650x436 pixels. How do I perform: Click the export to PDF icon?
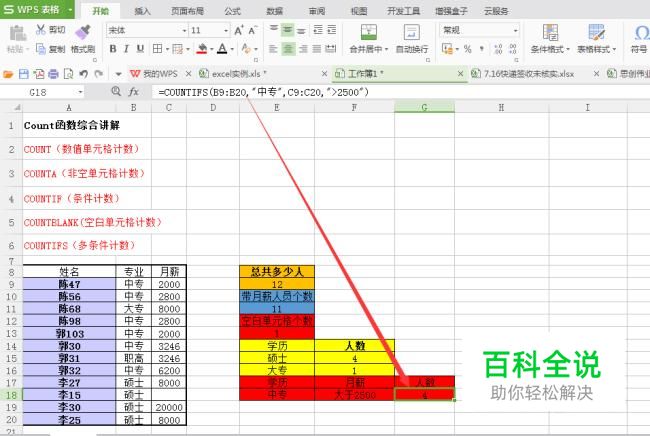point(39,74)
